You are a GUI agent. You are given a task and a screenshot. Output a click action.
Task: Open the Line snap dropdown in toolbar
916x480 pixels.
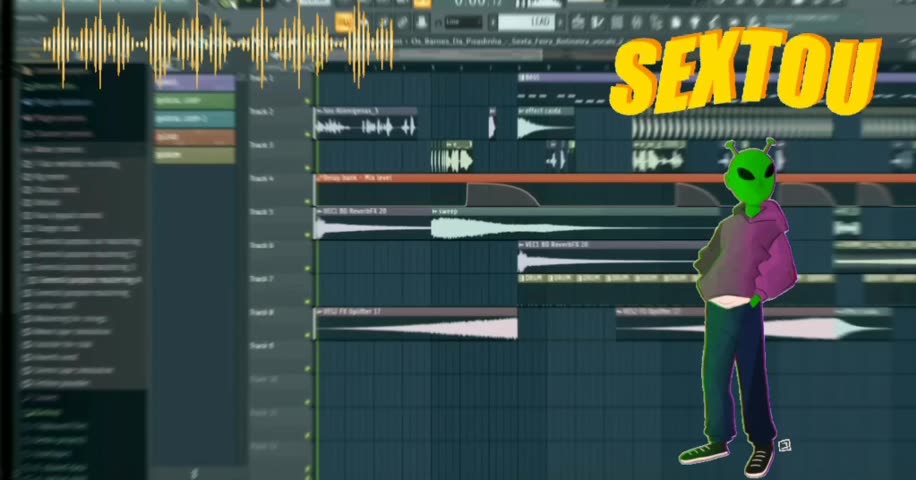pos(463,22)
